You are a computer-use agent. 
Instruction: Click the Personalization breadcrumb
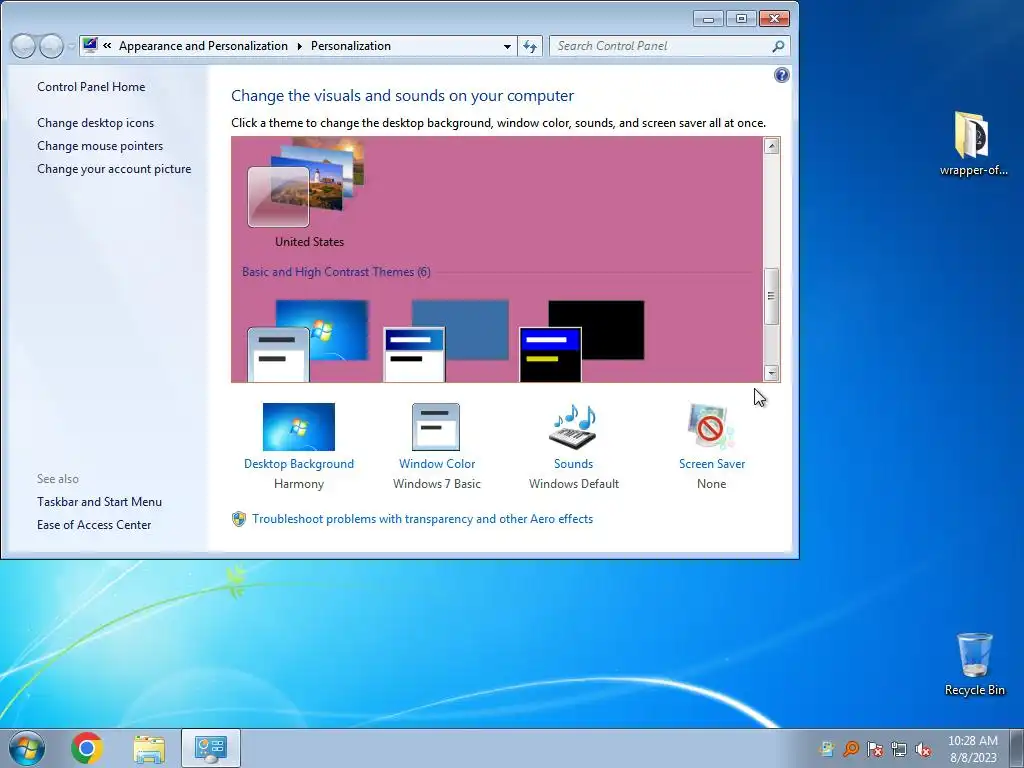351,46
